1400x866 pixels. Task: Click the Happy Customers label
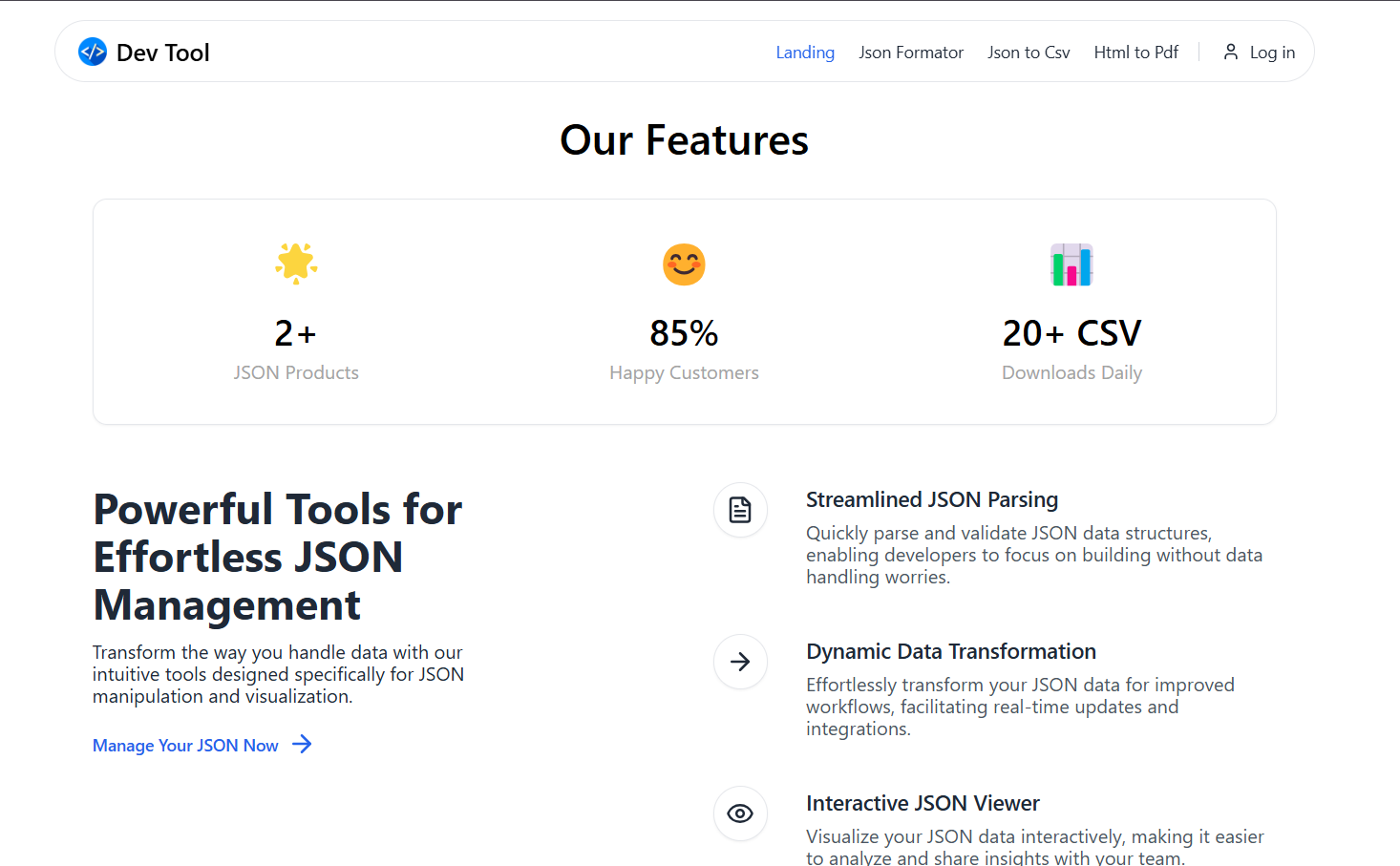pyautogui.click(x=684, y=373)
